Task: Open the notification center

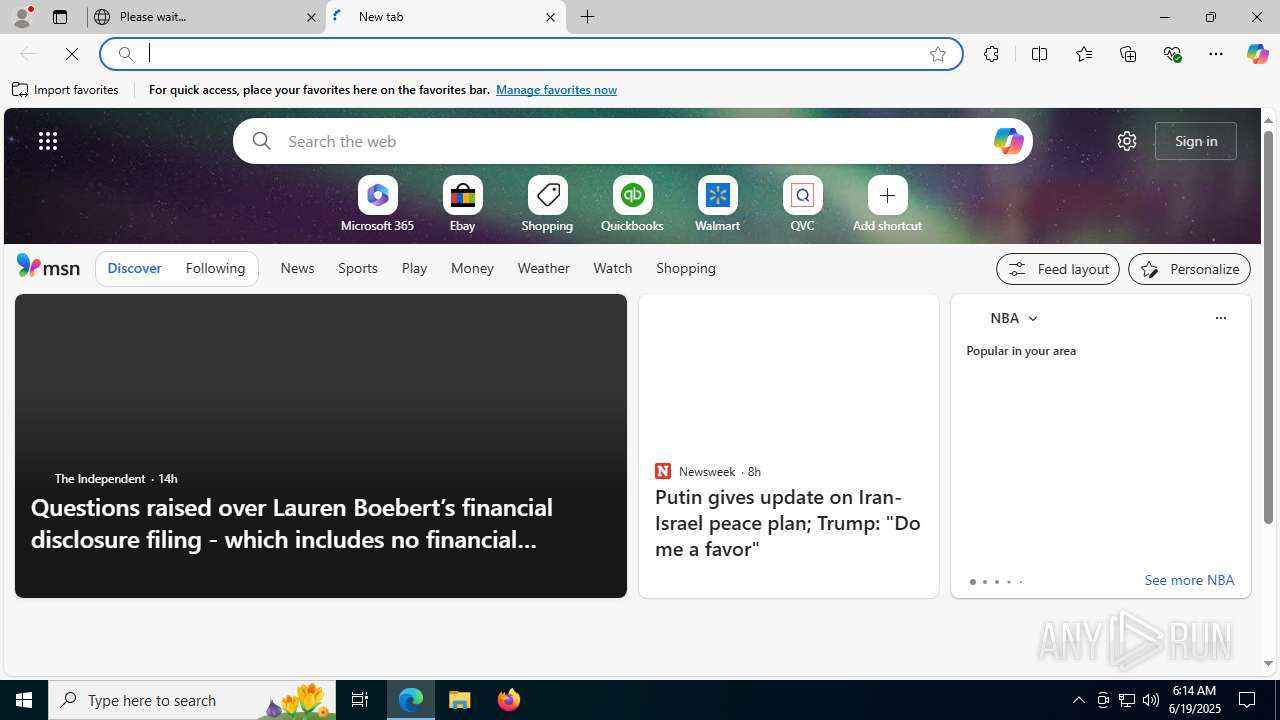Action: [1248, 700]
